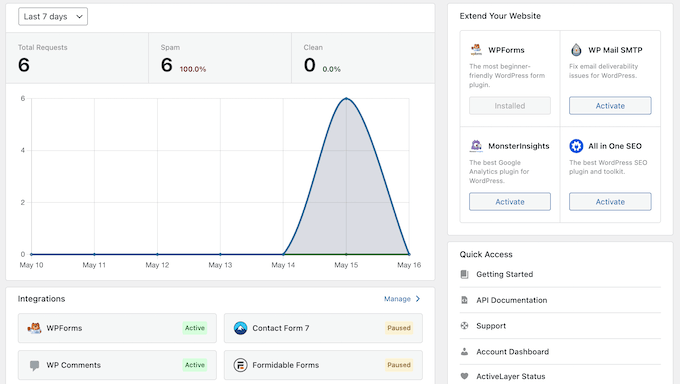The height and width of the screenshot is (384, 680).
Task: Click the WP Mail SMTP logo icon
Action: [x=576, y=49]
